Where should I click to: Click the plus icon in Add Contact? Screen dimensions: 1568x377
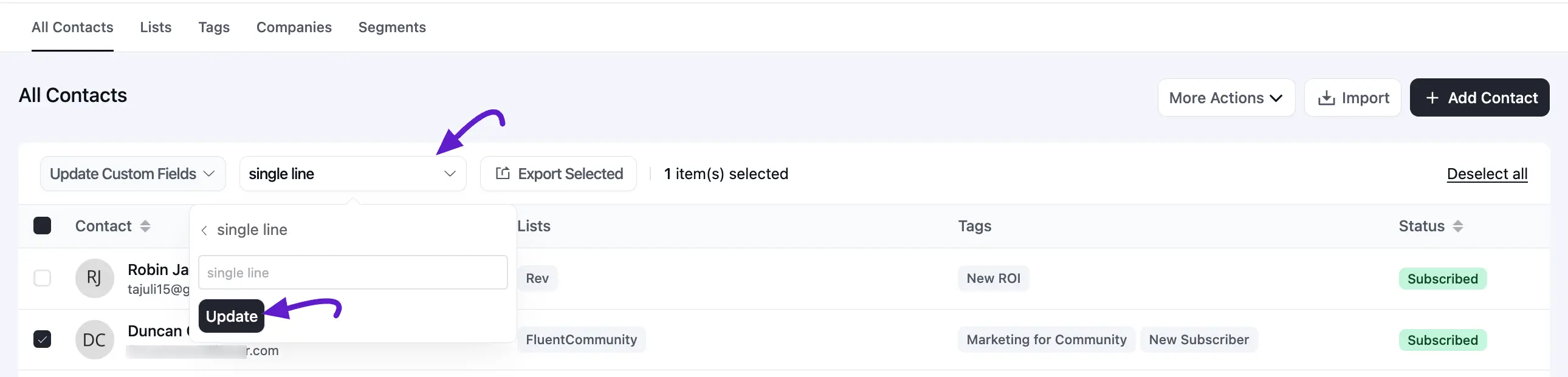click(x=1432, y=98)
